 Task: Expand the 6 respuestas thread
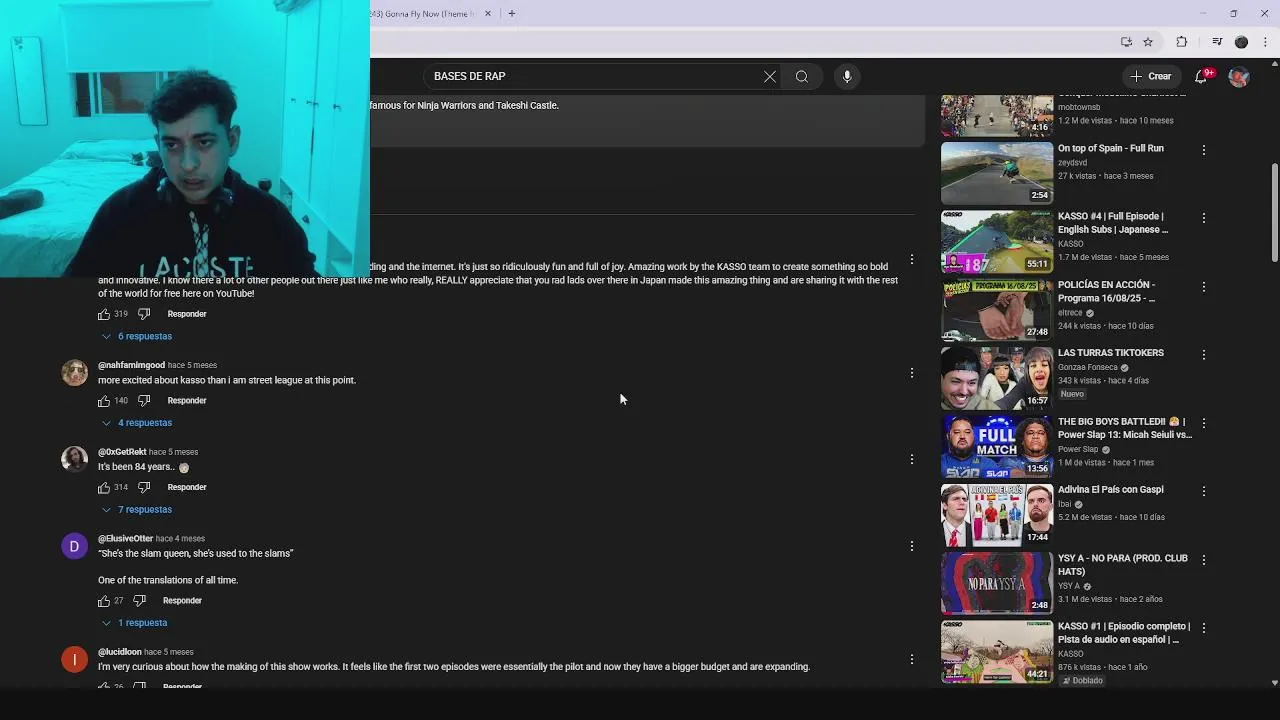pos(137,336)
